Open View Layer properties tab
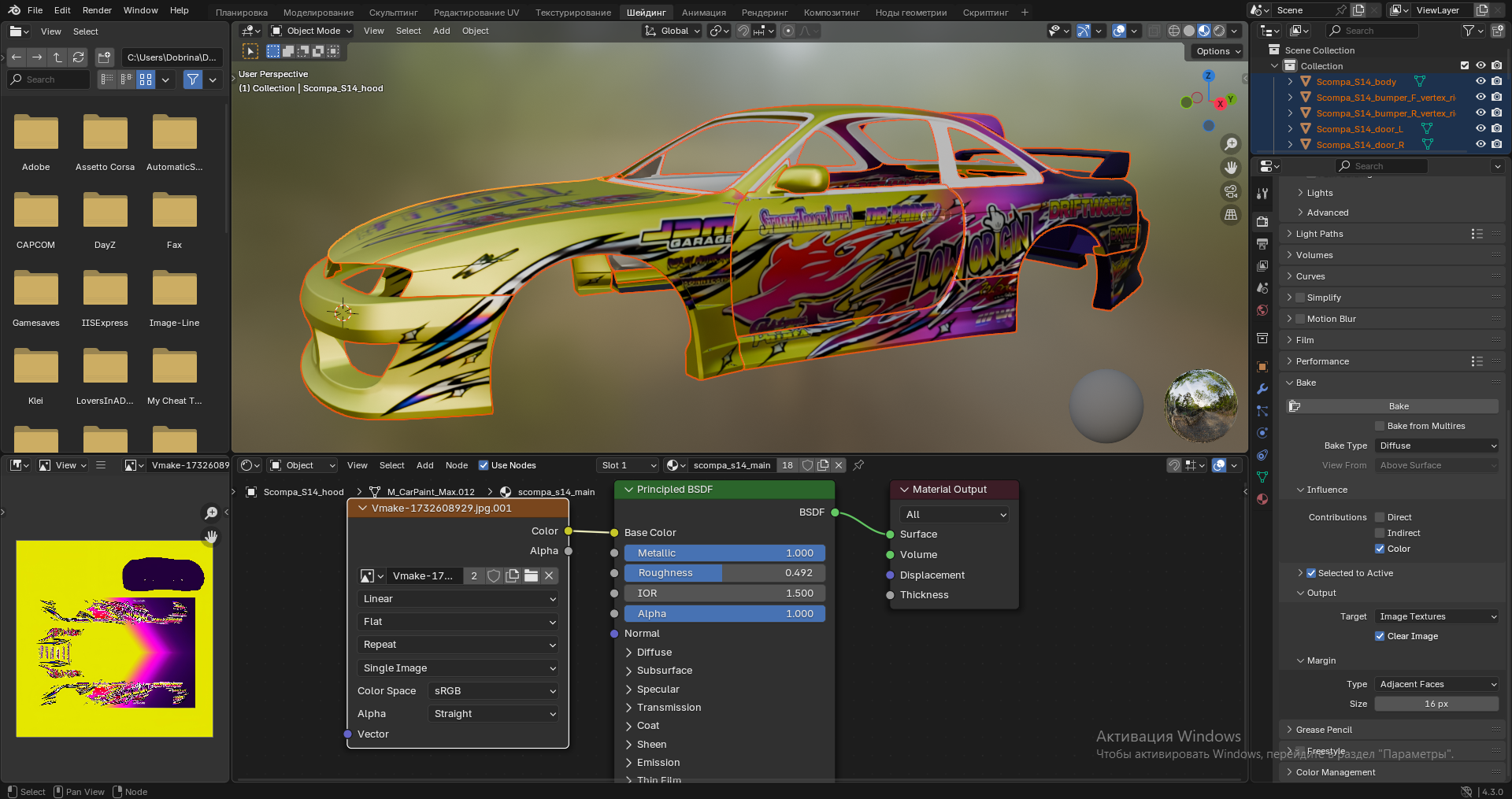This screenshot has width=1512, height=799. click(1262, 266)
